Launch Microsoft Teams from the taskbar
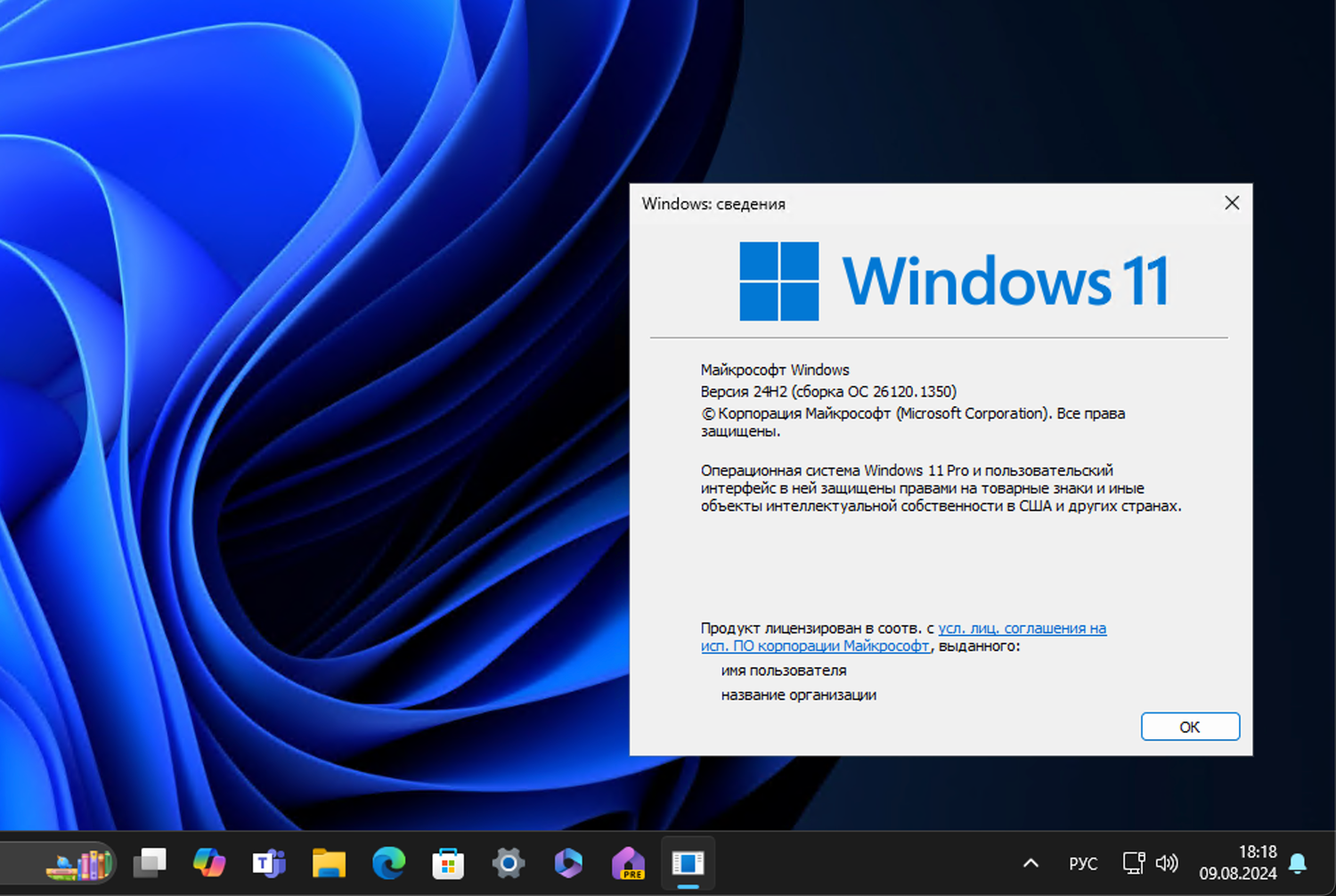1336x896 pixels. point(269,863)
